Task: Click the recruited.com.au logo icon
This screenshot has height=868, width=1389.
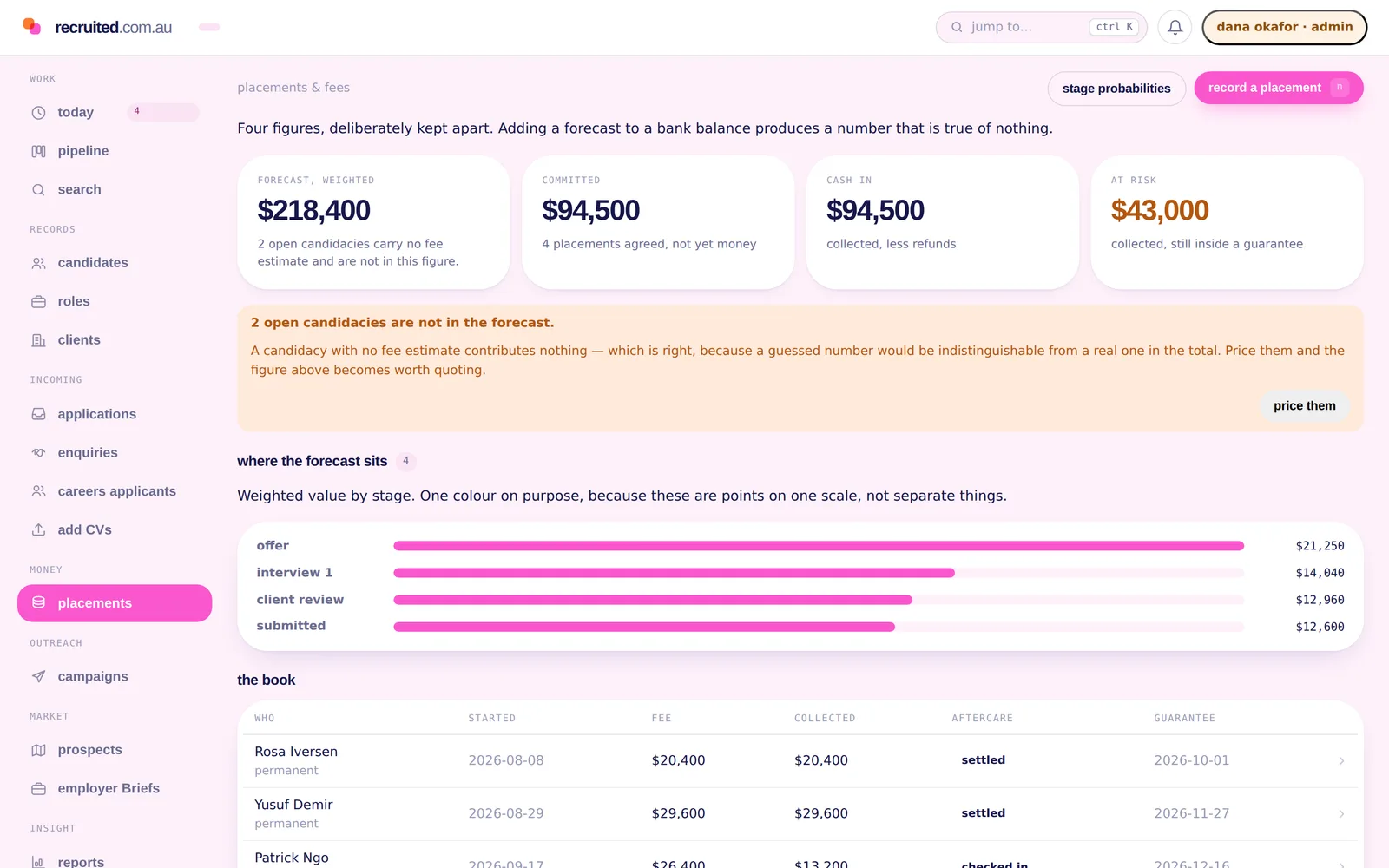Action: (32, 27)
